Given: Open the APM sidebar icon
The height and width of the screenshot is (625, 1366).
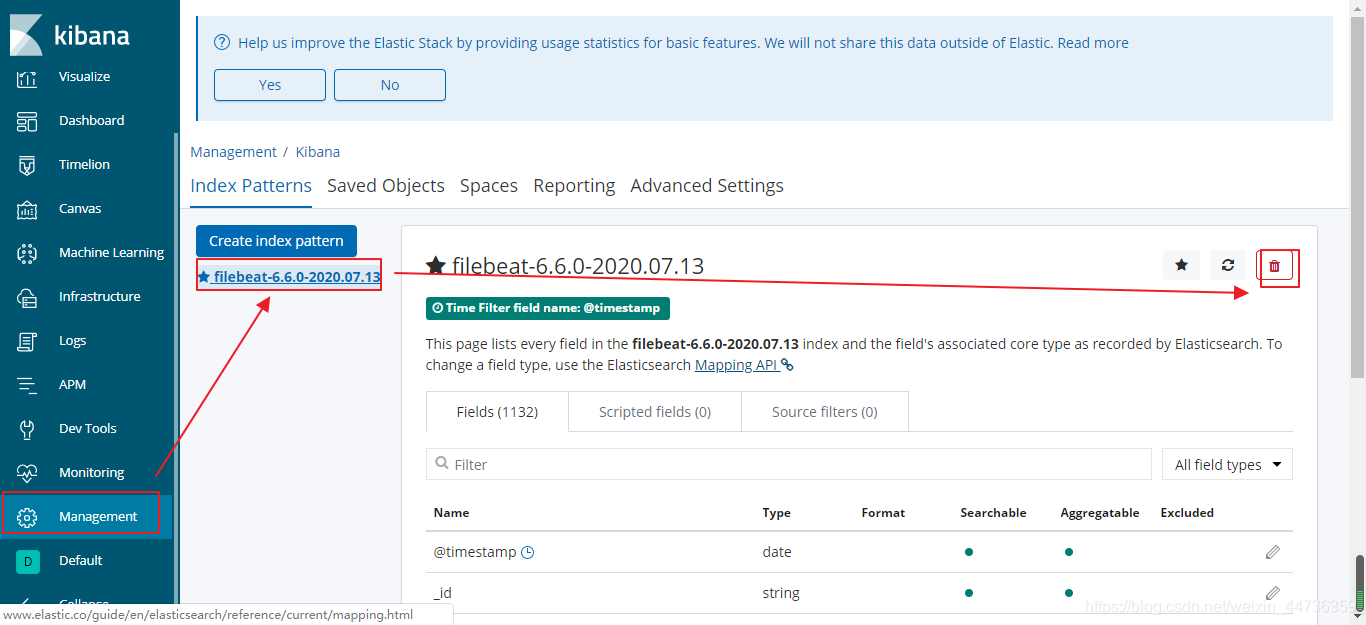Looking at the screenshot, I should click(28, 385).
